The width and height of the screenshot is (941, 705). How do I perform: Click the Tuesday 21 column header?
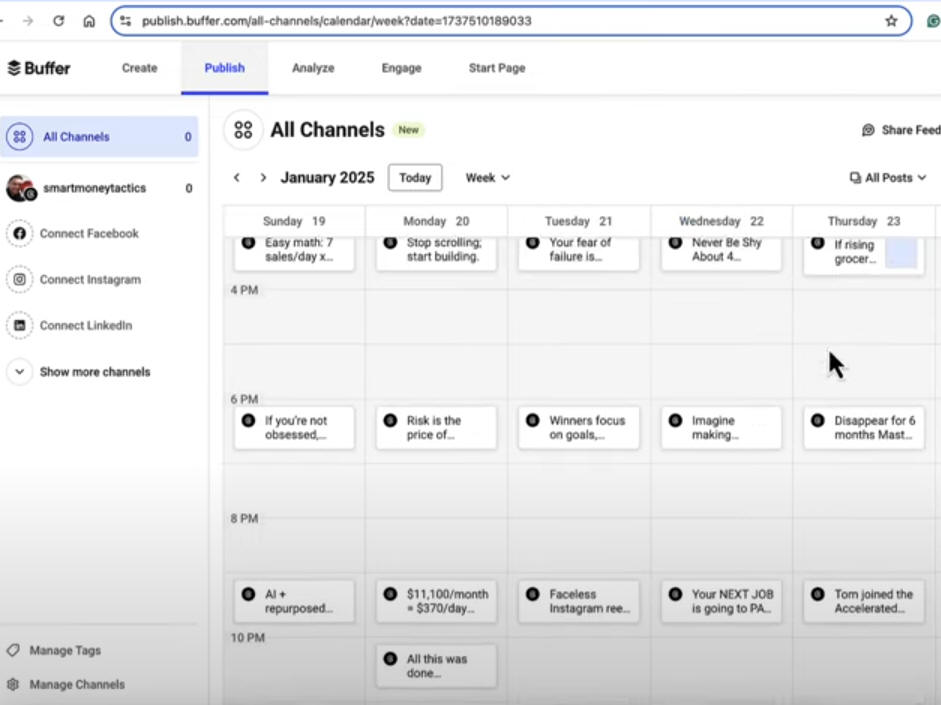click(579, 221)
